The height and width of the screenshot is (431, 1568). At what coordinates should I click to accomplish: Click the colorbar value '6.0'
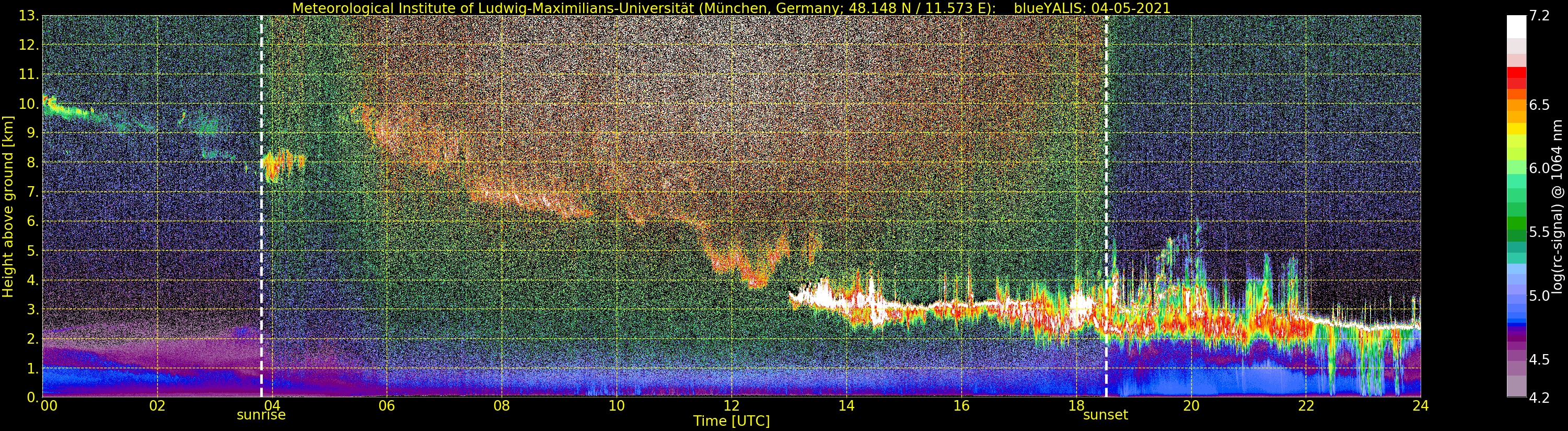click(1539, 168)
